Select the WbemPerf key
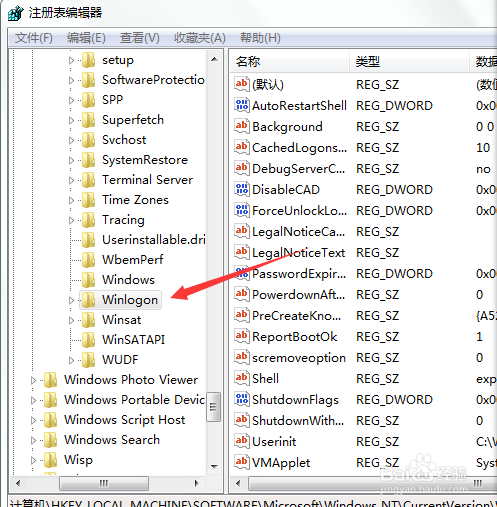Viewport: 497px width, 507px height. (x=132, y=260)
